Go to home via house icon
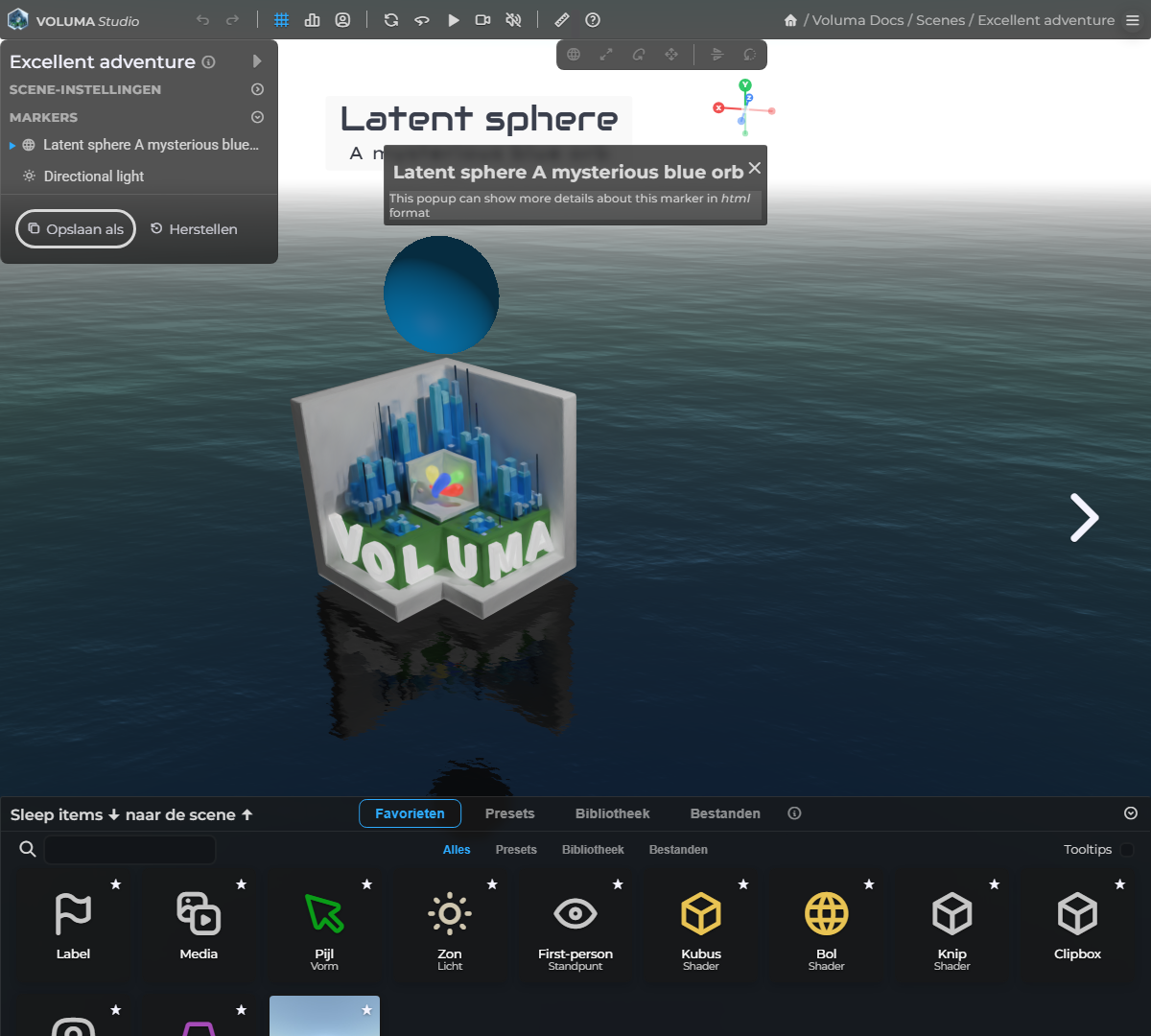The image size is (1151, 1036). click(790, 20)
